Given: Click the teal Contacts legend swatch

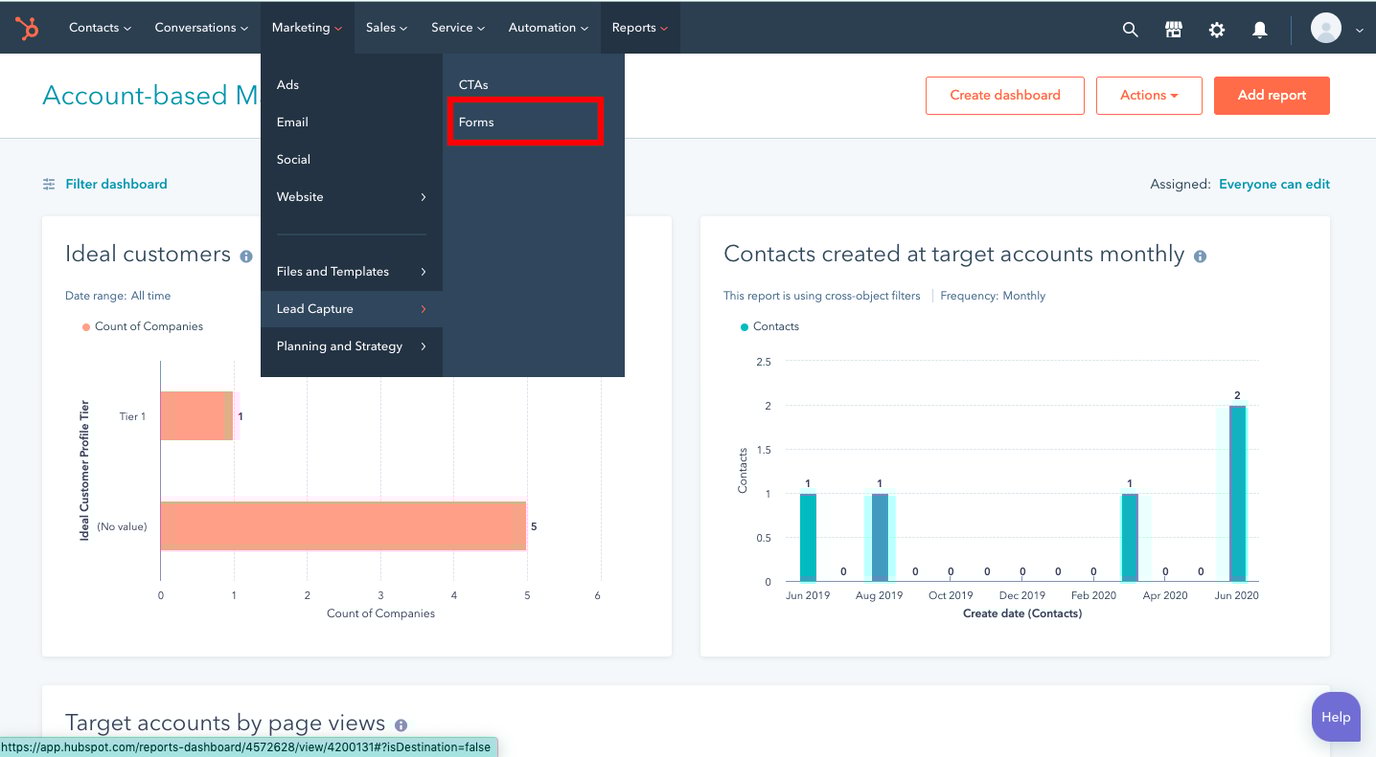Looking at the screenshot, I should pos(743,326).
